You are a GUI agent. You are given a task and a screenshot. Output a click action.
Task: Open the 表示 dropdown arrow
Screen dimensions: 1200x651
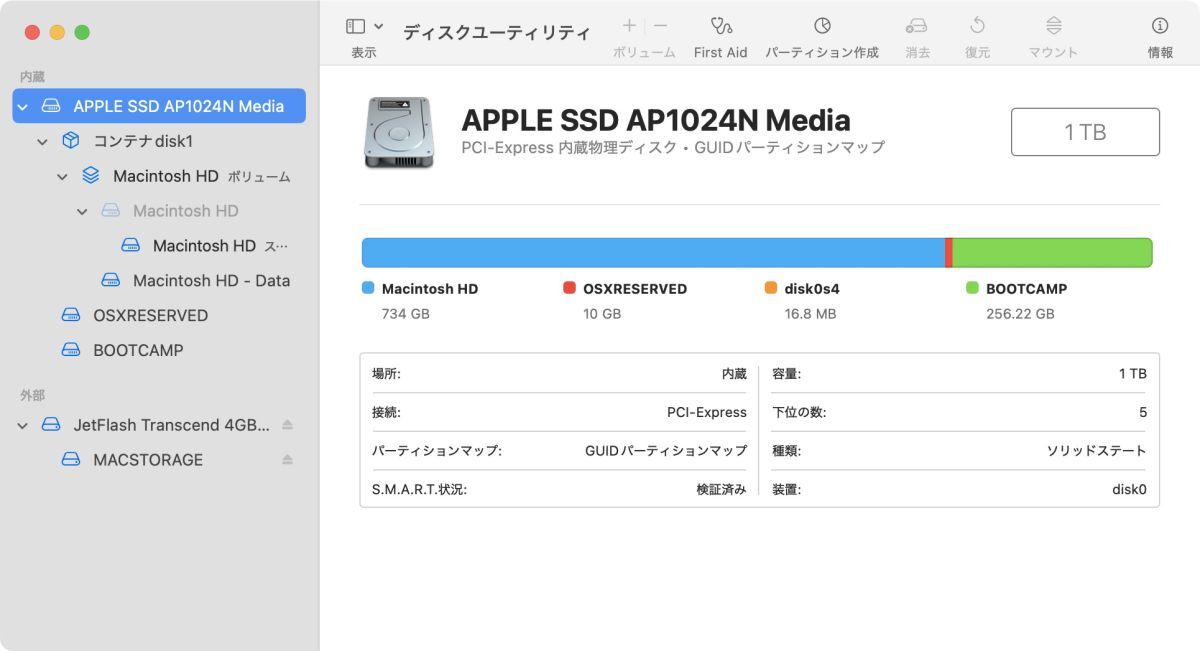pyautogui.click(x=378, y=26)
